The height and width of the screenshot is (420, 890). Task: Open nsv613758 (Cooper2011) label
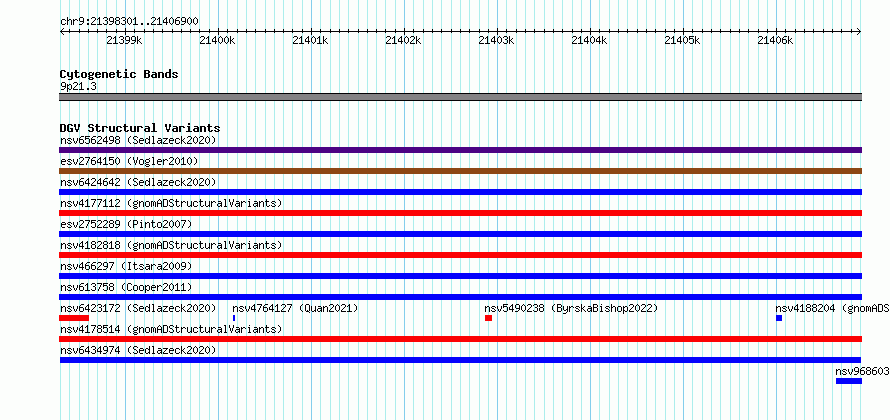126,287
